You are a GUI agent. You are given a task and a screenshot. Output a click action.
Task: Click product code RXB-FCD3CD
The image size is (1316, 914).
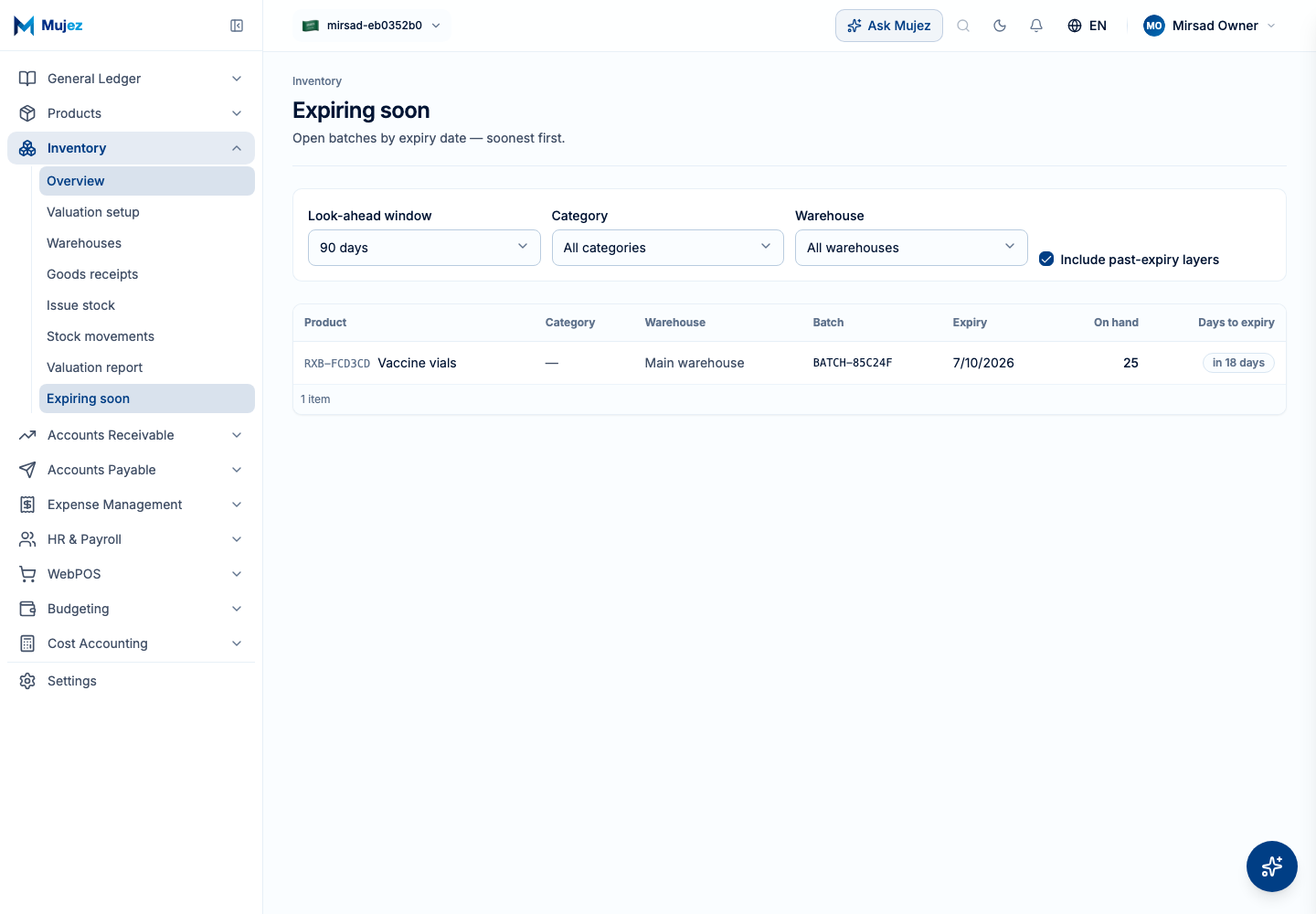(x=337, y=364)
